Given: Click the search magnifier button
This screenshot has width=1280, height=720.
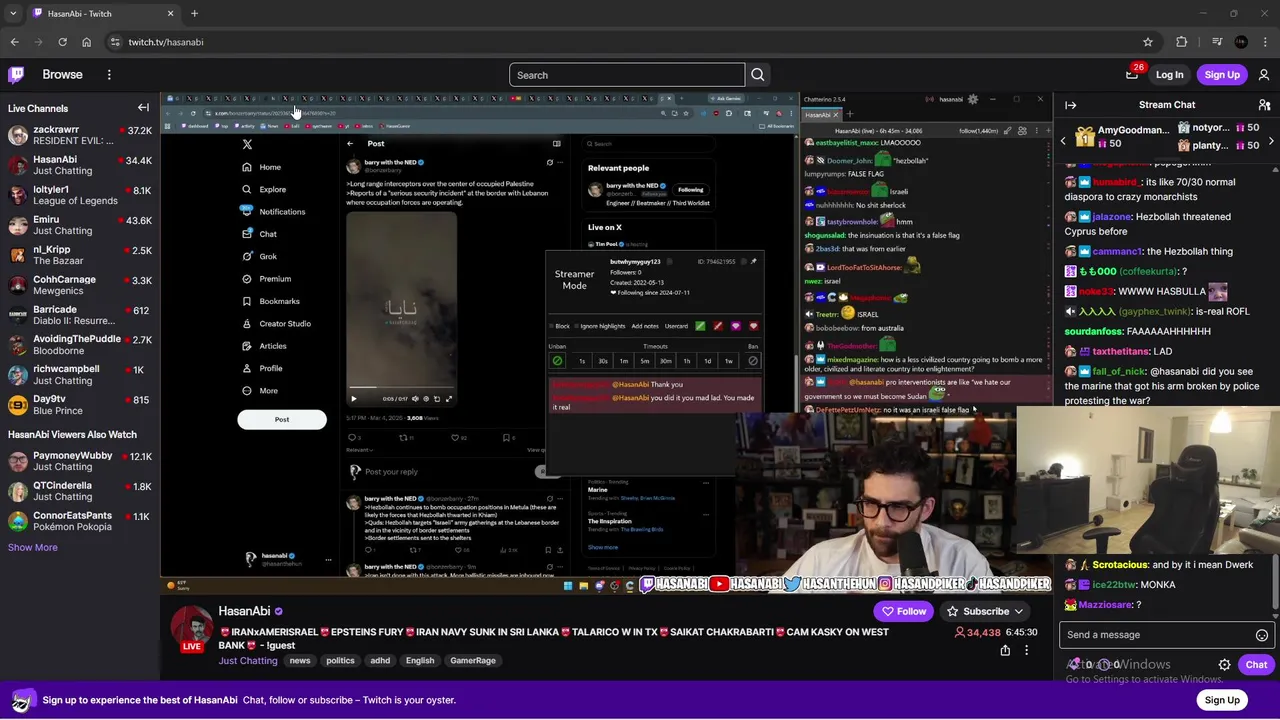Looking at the screenshot, I should [x=758, y=75].
